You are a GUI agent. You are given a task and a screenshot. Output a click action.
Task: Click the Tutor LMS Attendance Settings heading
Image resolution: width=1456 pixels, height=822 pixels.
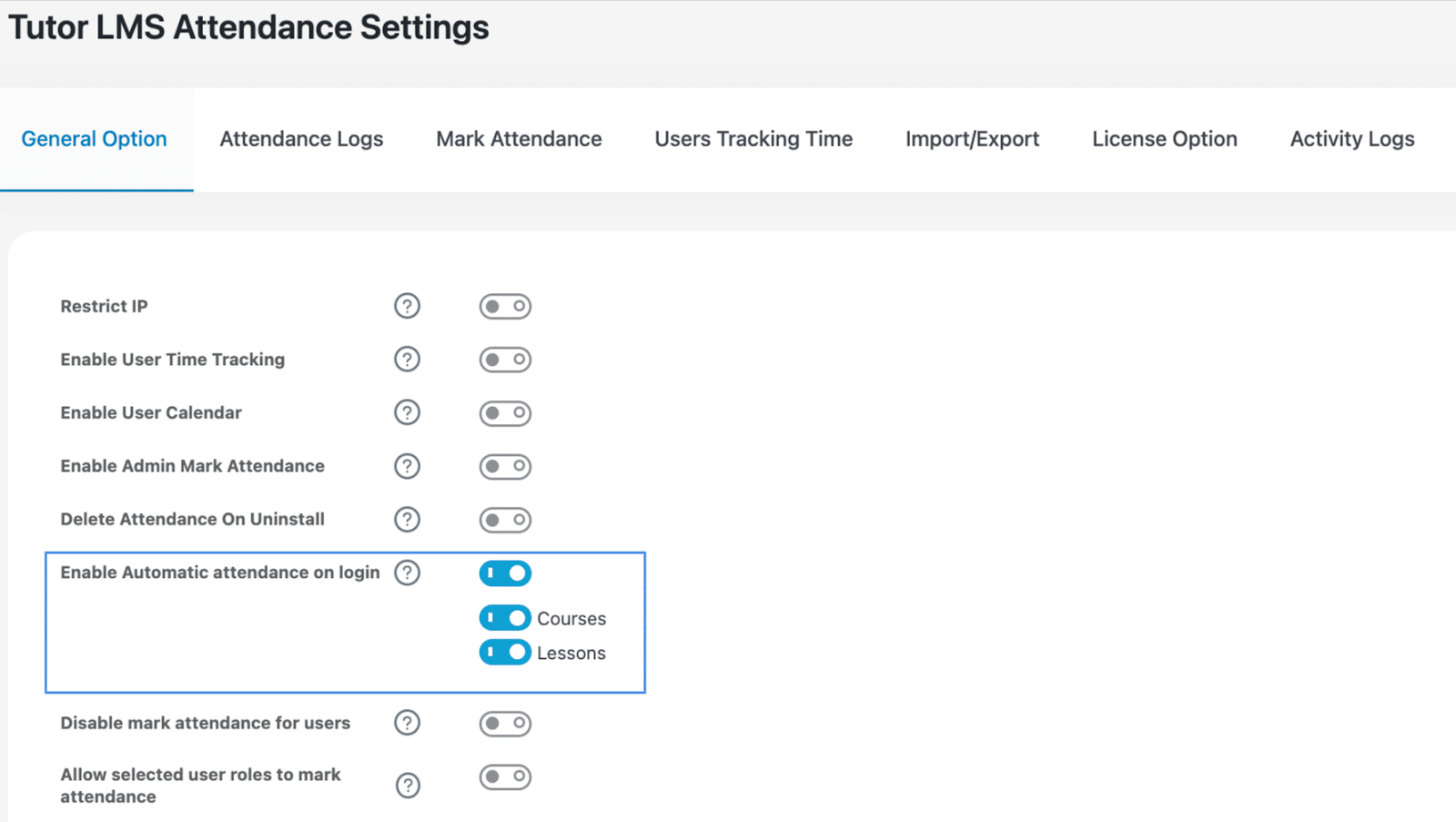tap(248, 27)
